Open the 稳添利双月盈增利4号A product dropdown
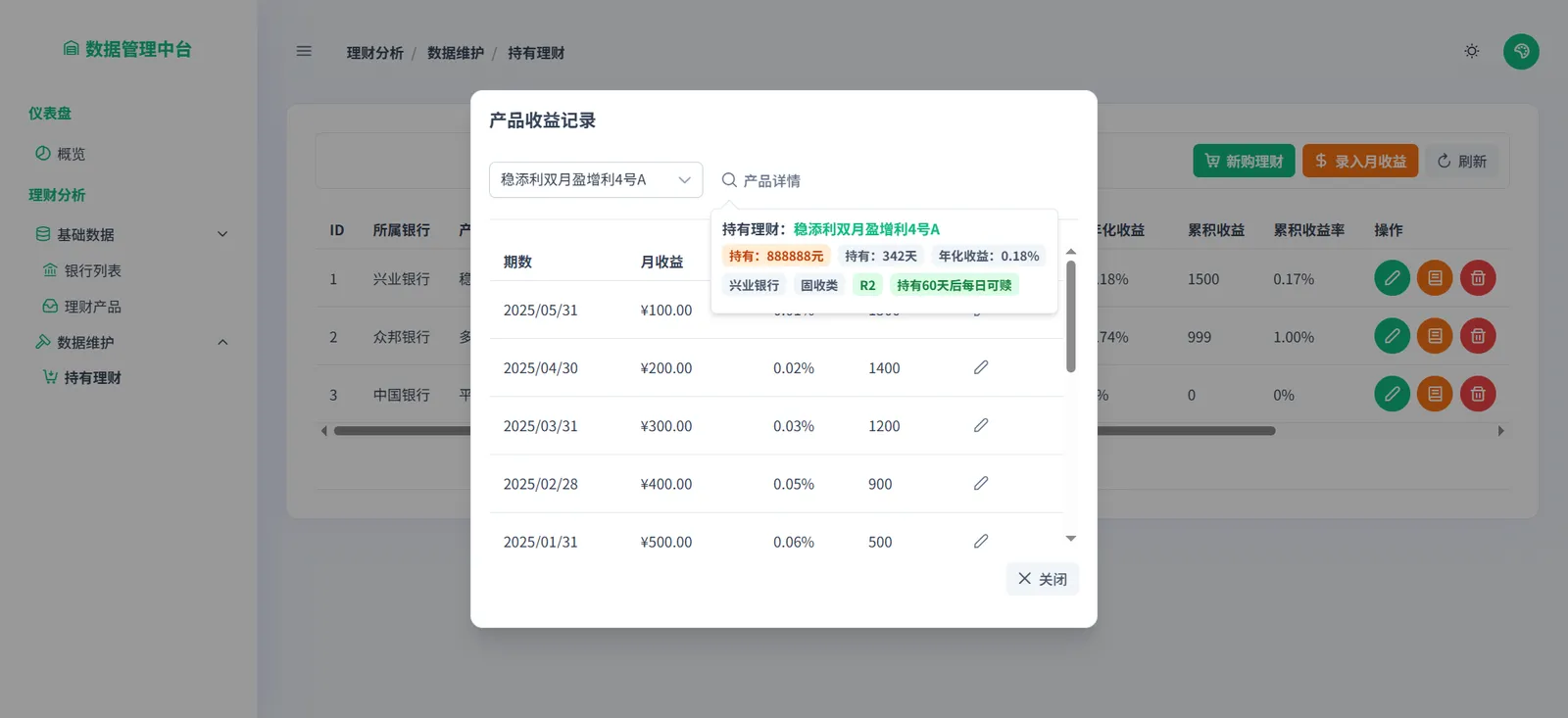1568x718 pixels. [596, 179]
